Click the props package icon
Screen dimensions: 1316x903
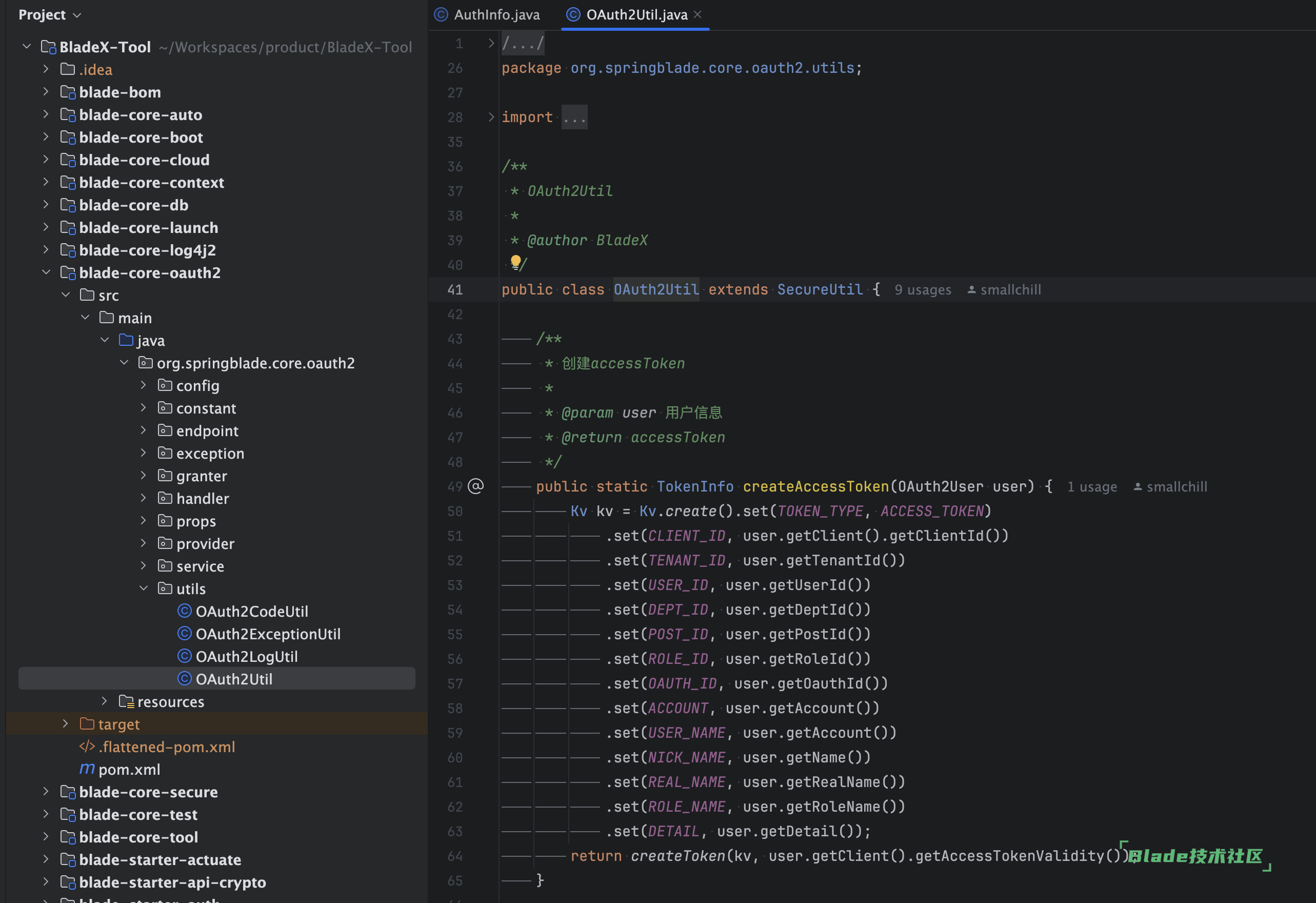point(165,521)
